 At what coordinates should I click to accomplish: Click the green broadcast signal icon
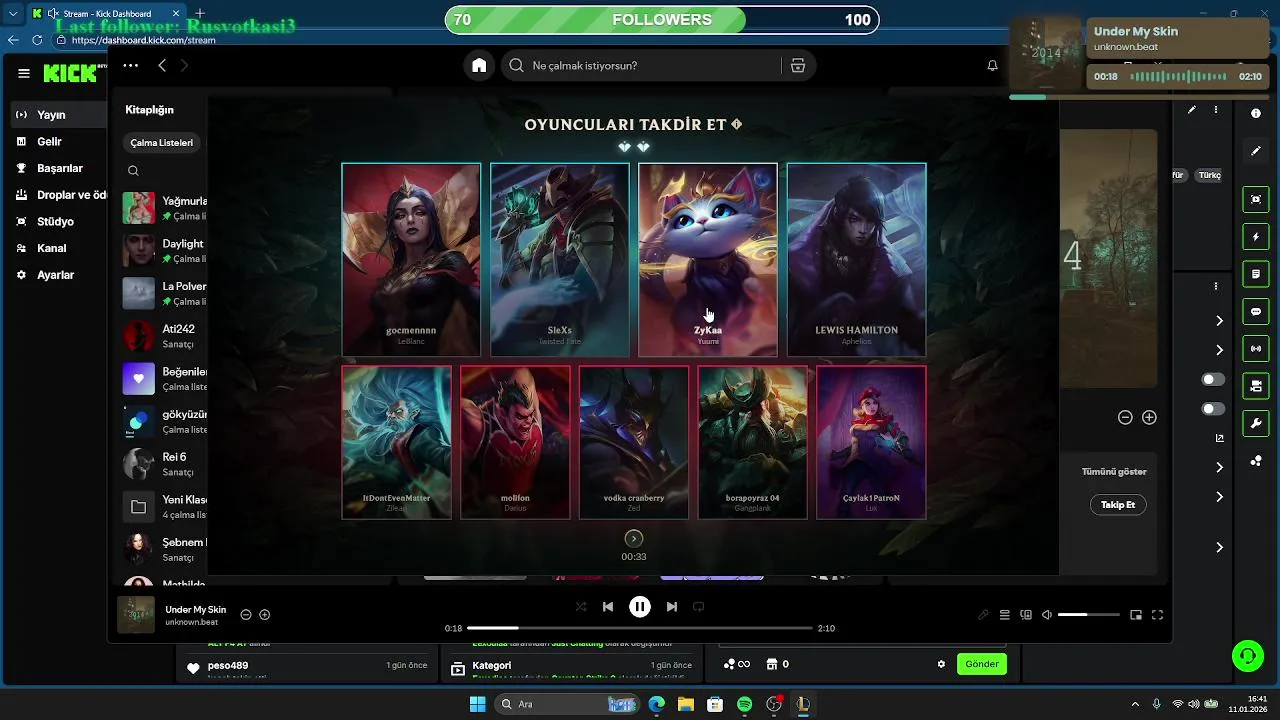click(1256, 349)
